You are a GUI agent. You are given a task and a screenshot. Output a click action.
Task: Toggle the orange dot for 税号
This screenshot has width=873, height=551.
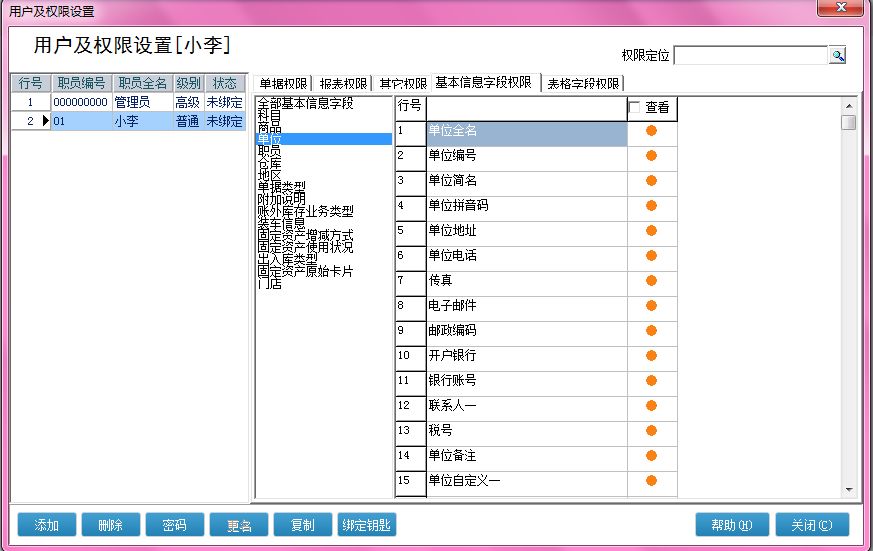[x=651, y=431]
